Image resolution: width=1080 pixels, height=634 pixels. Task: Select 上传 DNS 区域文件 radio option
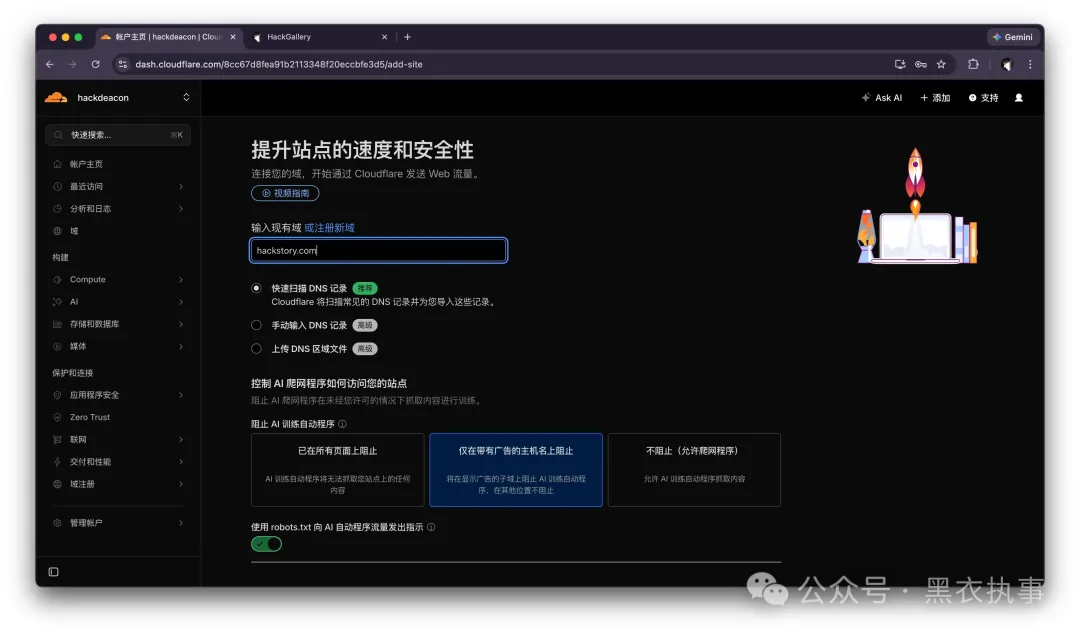(x=256, y=349)
